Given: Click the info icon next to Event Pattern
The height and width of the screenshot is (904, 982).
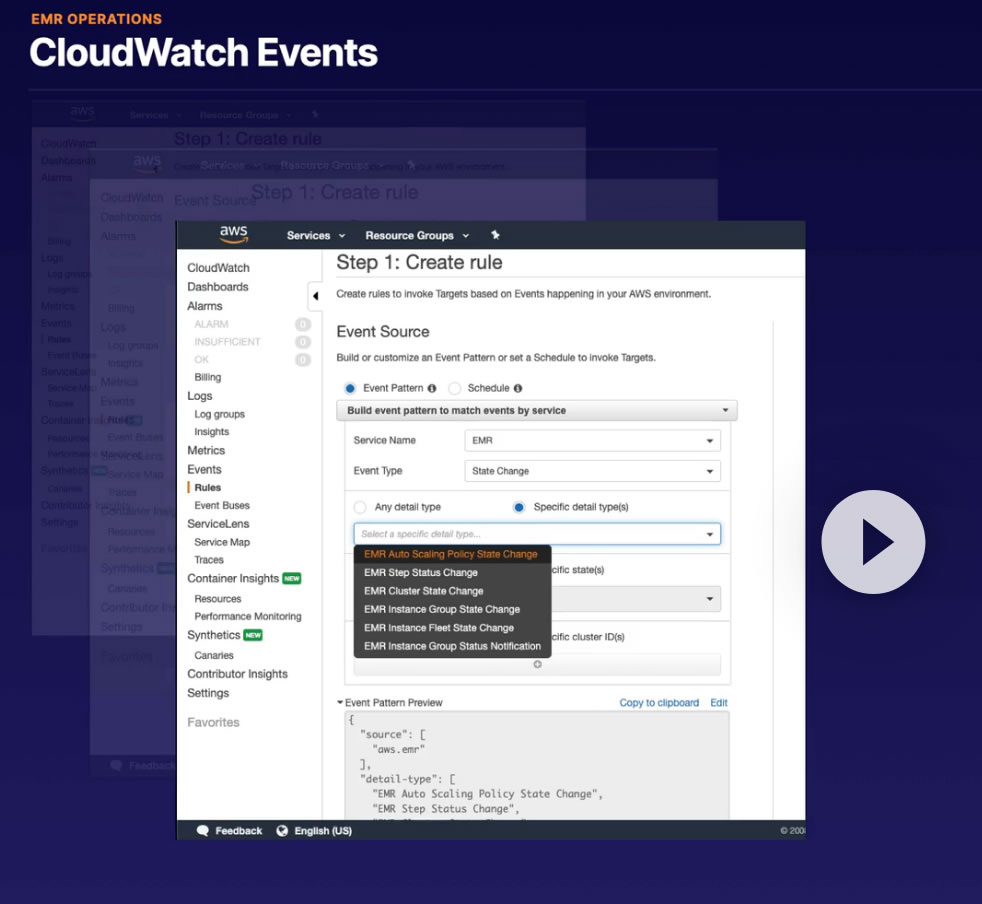Looking at the screenshot, I should coord(432,388).
